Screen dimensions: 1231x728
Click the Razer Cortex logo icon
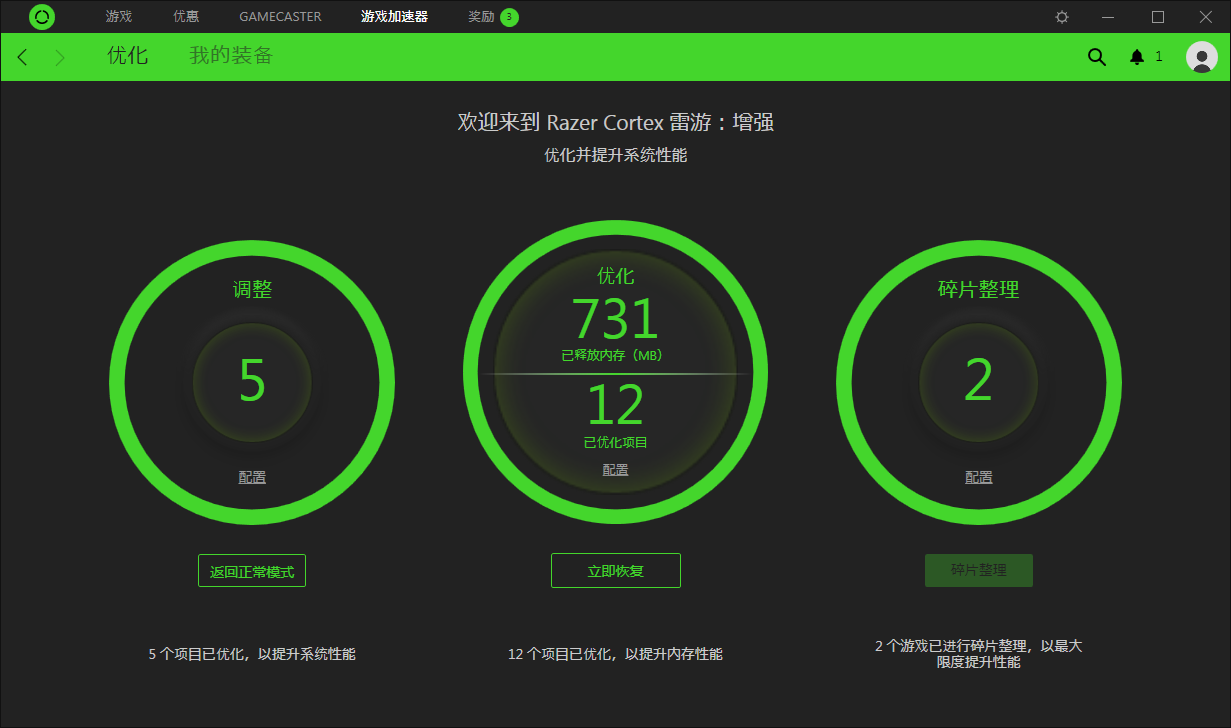[x=42, y=17]
